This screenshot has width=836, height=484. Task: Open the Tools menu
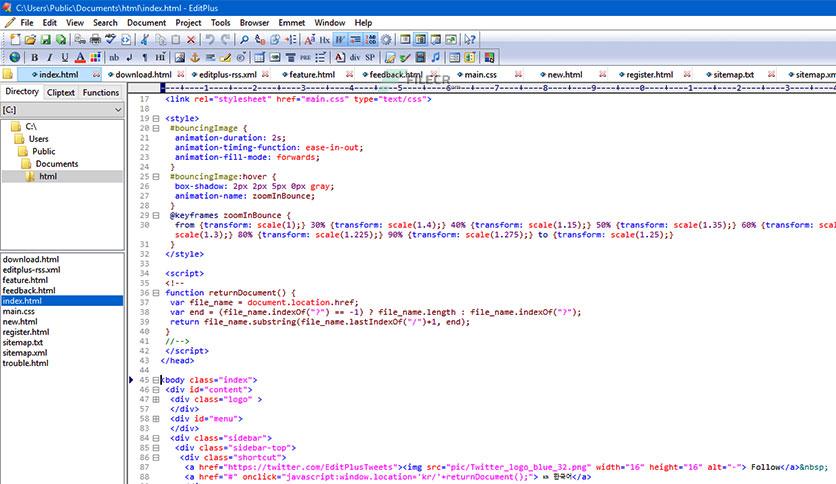pos(220,23)
